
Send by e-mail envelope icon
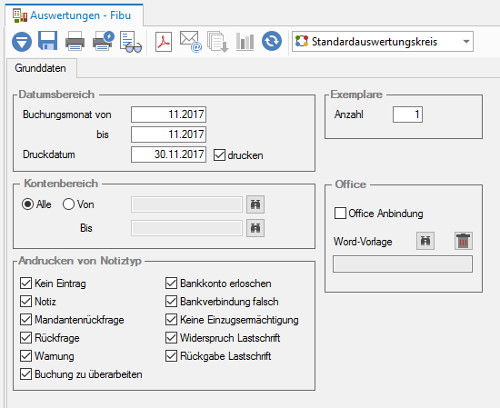tap(191, 42)
